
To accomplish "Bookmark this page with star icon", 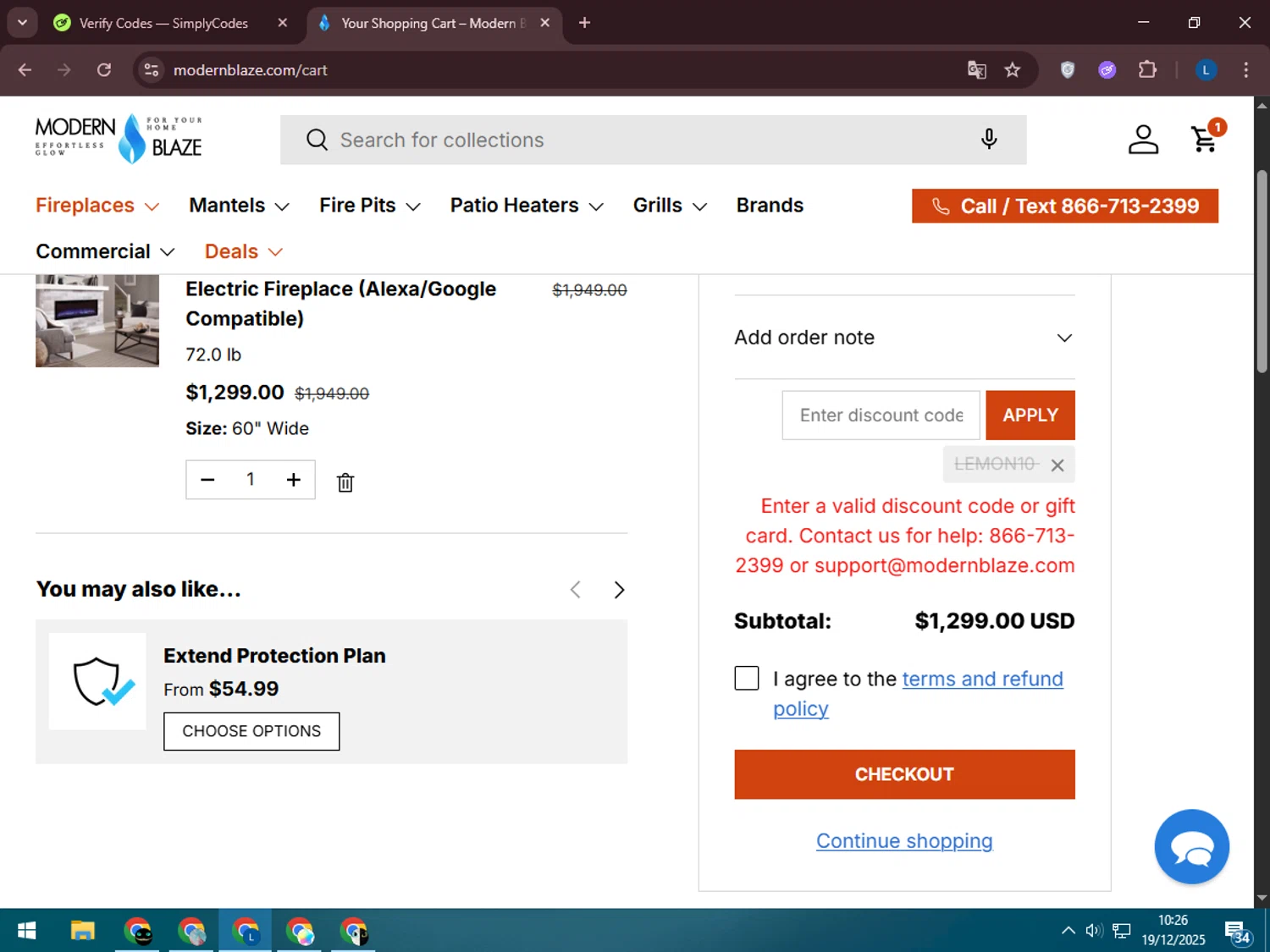I will [1013, 70].
